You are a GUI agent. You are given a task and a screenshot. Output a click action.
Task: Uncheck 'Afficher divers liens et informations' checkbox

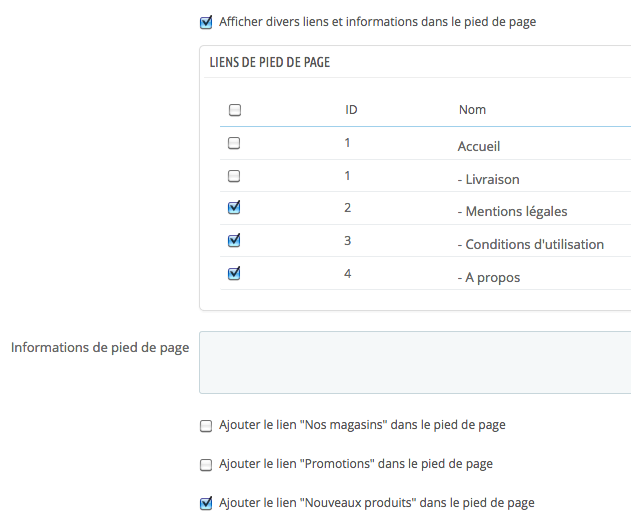pos(206,23)
